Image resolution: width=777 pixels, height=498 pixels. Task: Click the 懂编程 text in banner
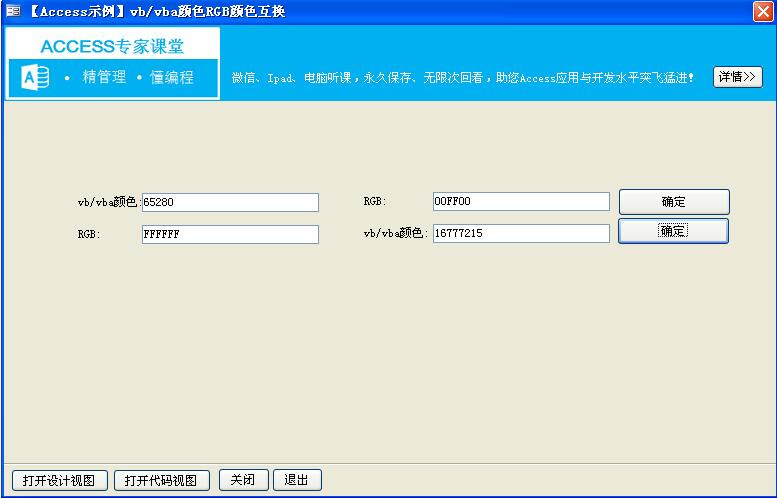pos(171,77)
